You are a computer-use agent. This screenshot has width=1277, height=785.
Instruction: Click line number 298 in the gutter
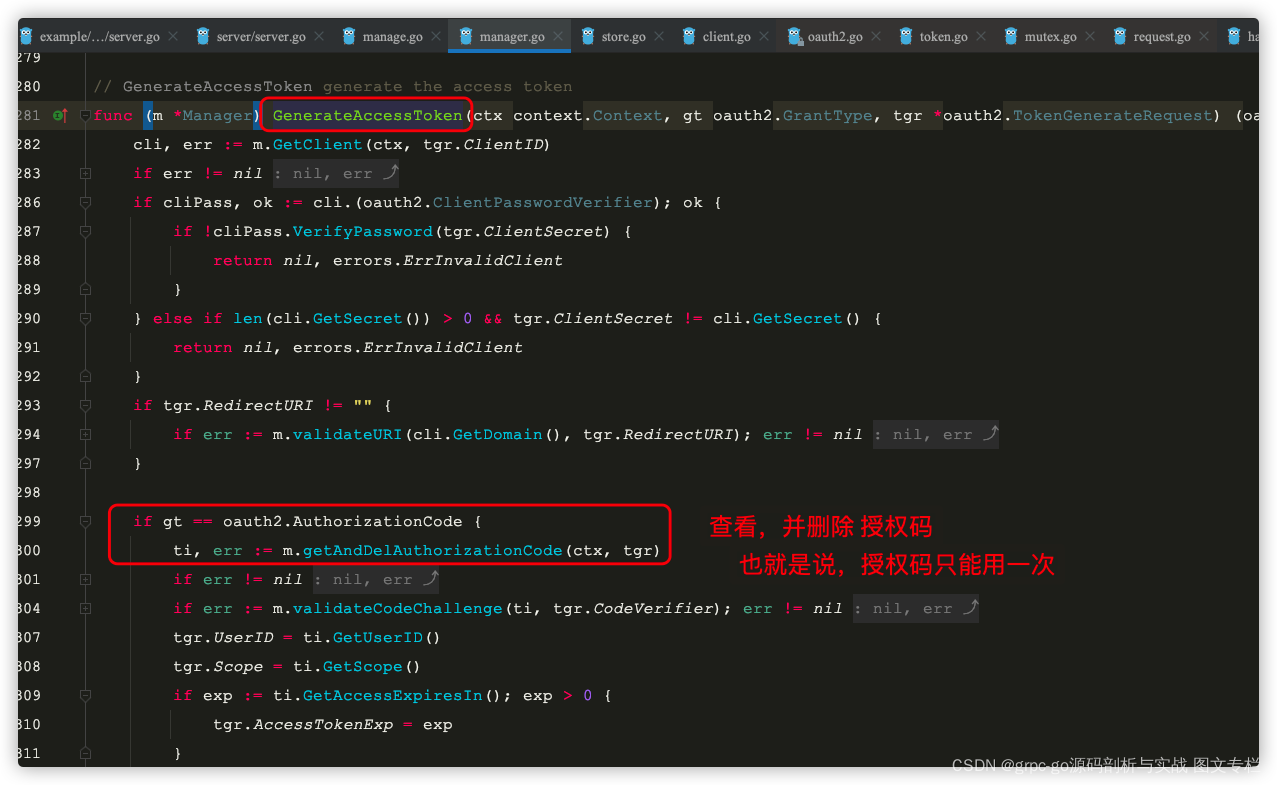[x=29, y=493]
